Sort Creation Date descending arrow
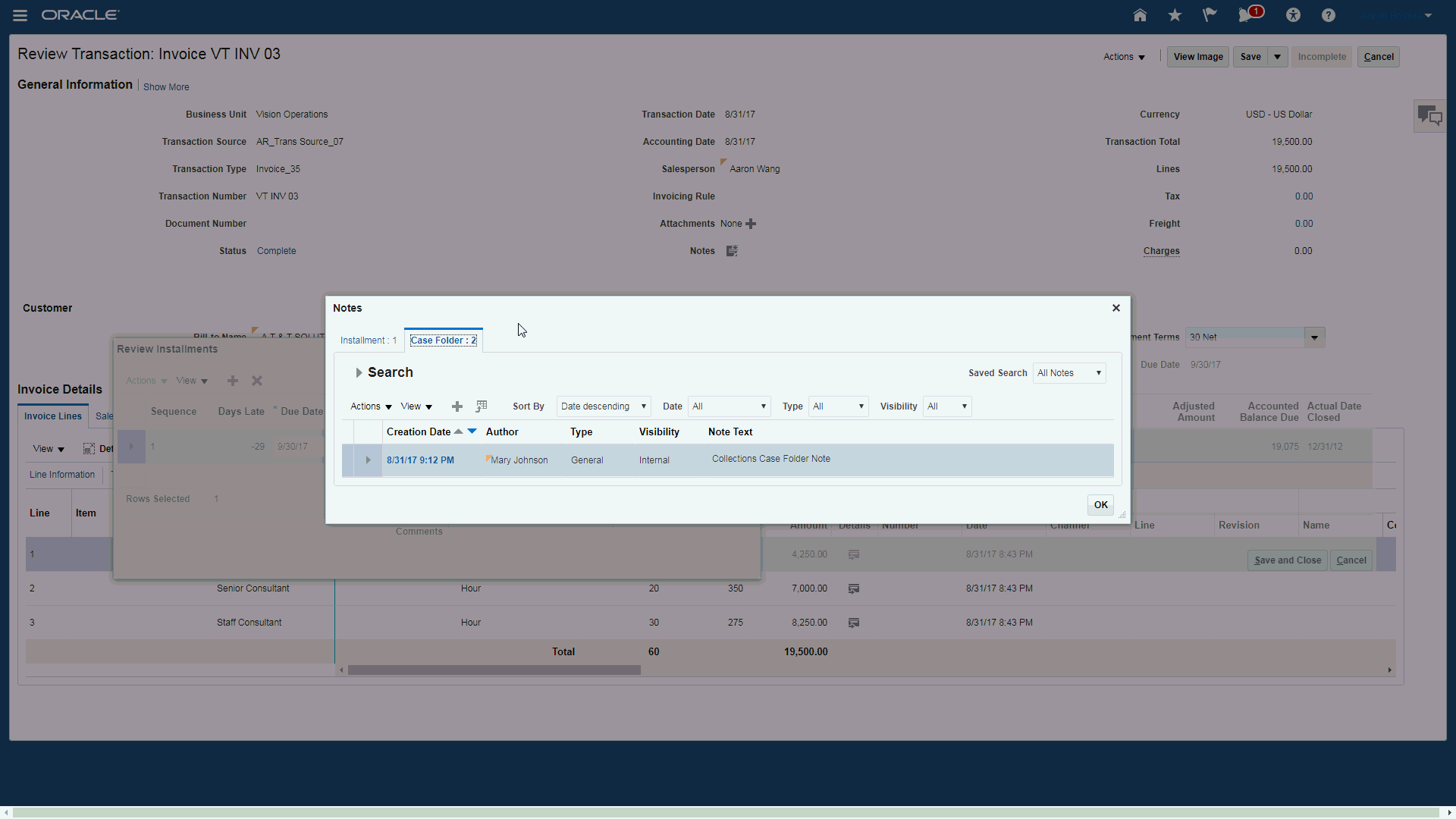Image resolution: width=1456 pixels, height=819 pixels. click(472, 431)
